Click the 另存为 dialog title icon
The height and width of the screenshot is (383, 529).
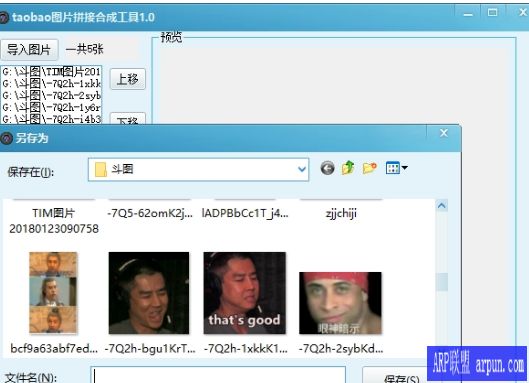coord(6,138)
